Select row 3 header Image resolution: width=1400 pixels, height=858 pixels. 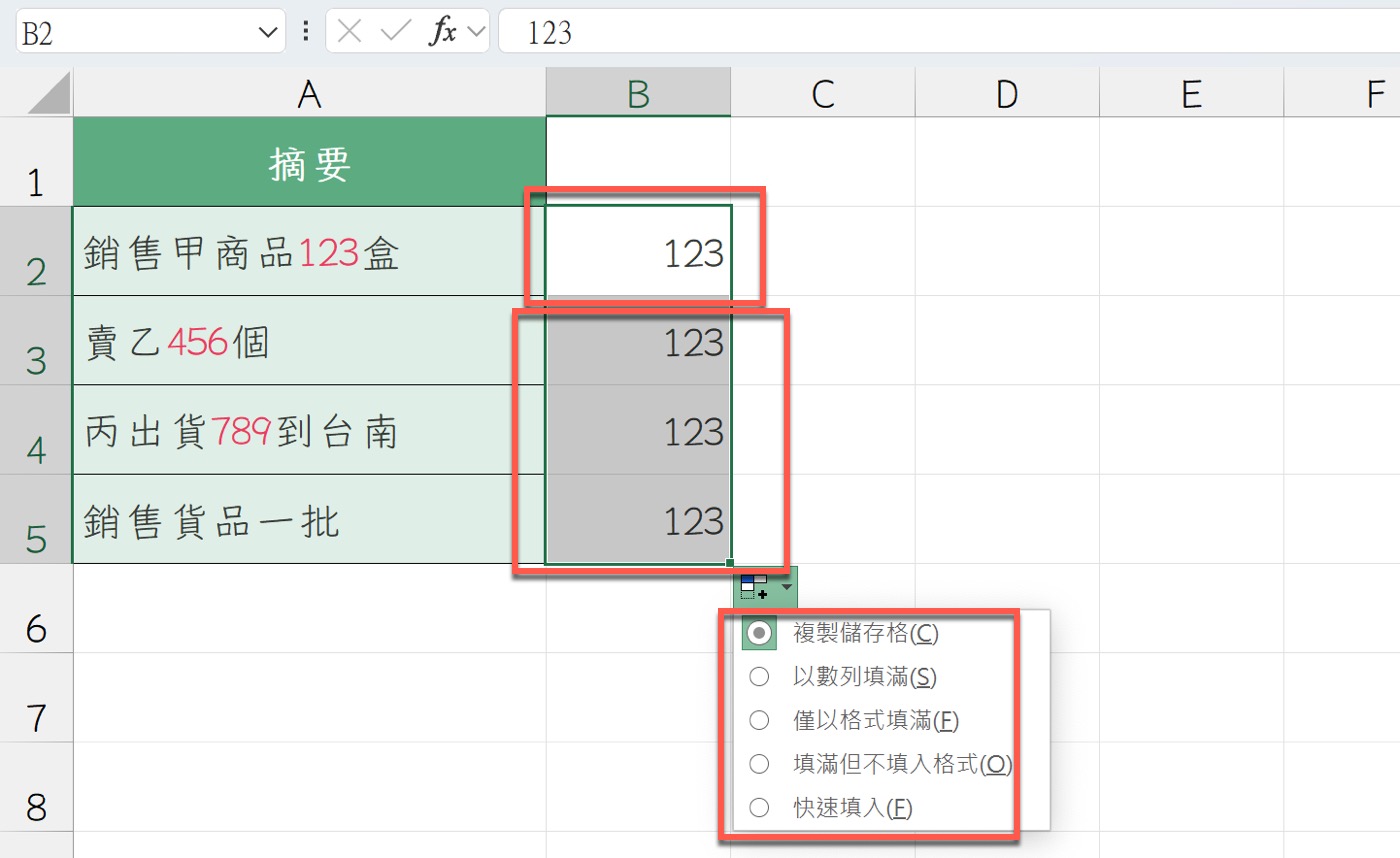pyautogui.click(x=36, y=340)
